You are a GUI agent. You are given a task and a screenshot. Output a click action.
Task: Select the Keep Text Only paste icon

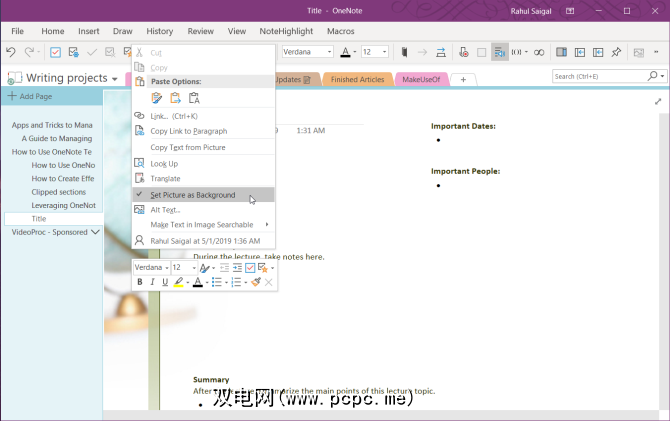coord(194,98)
